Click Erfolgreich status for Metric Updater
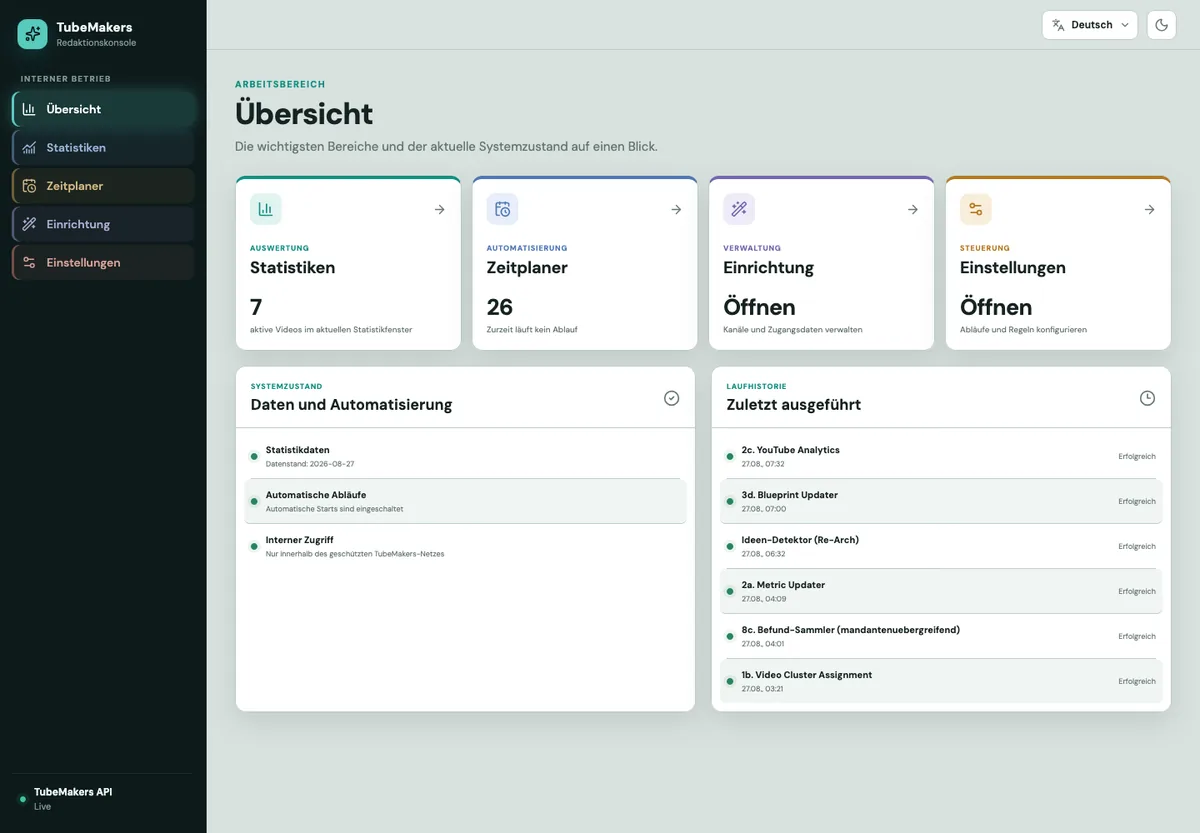 [x=1137, y=591]
